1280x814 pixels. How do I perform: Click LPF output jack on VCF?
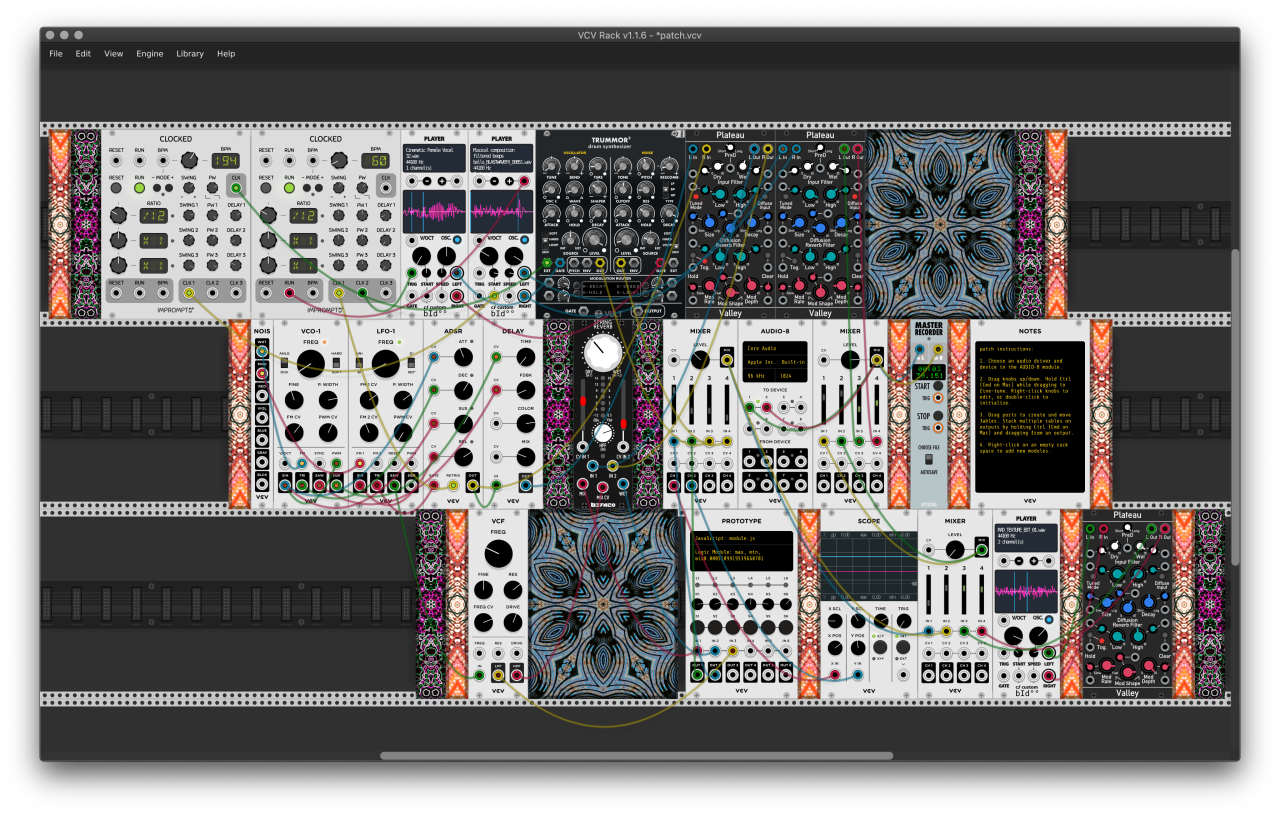(498, 676)
